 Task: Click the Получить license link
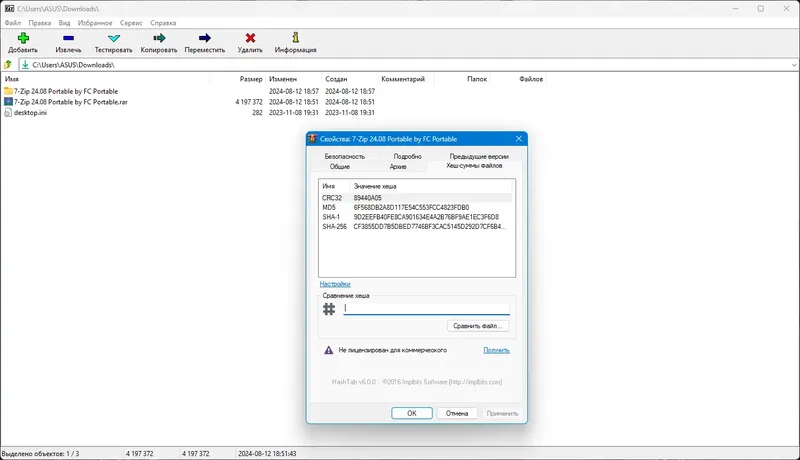pyautogui.click(x=496, y=350)
